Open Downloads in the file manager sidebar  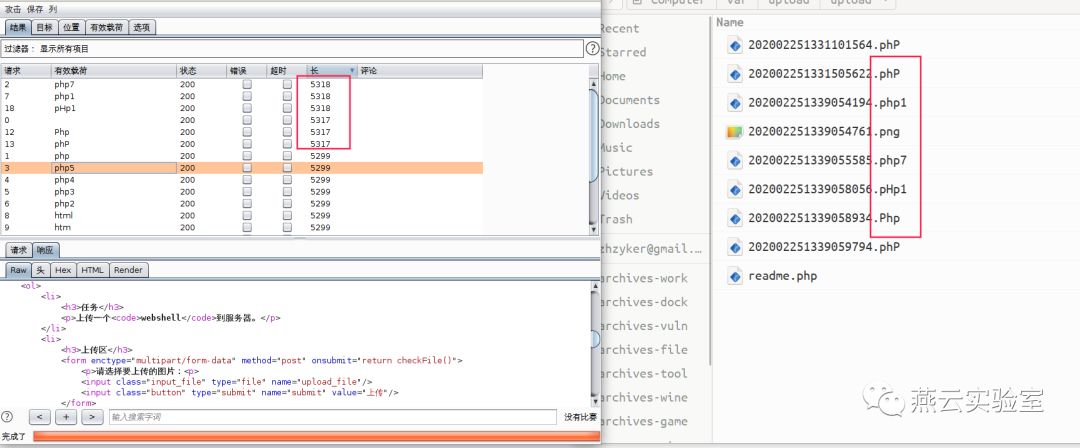pos(629,124)
